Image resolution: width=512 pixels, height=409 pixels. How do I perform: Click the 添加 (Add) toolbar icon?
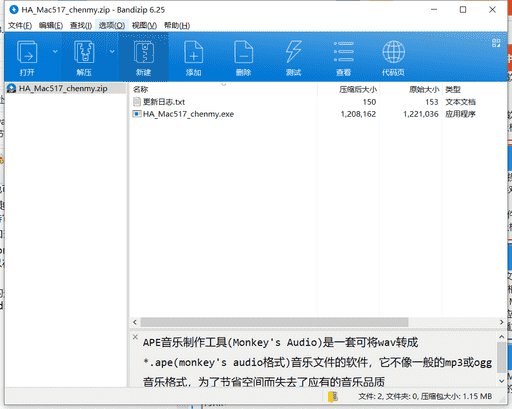click(193, 52)
